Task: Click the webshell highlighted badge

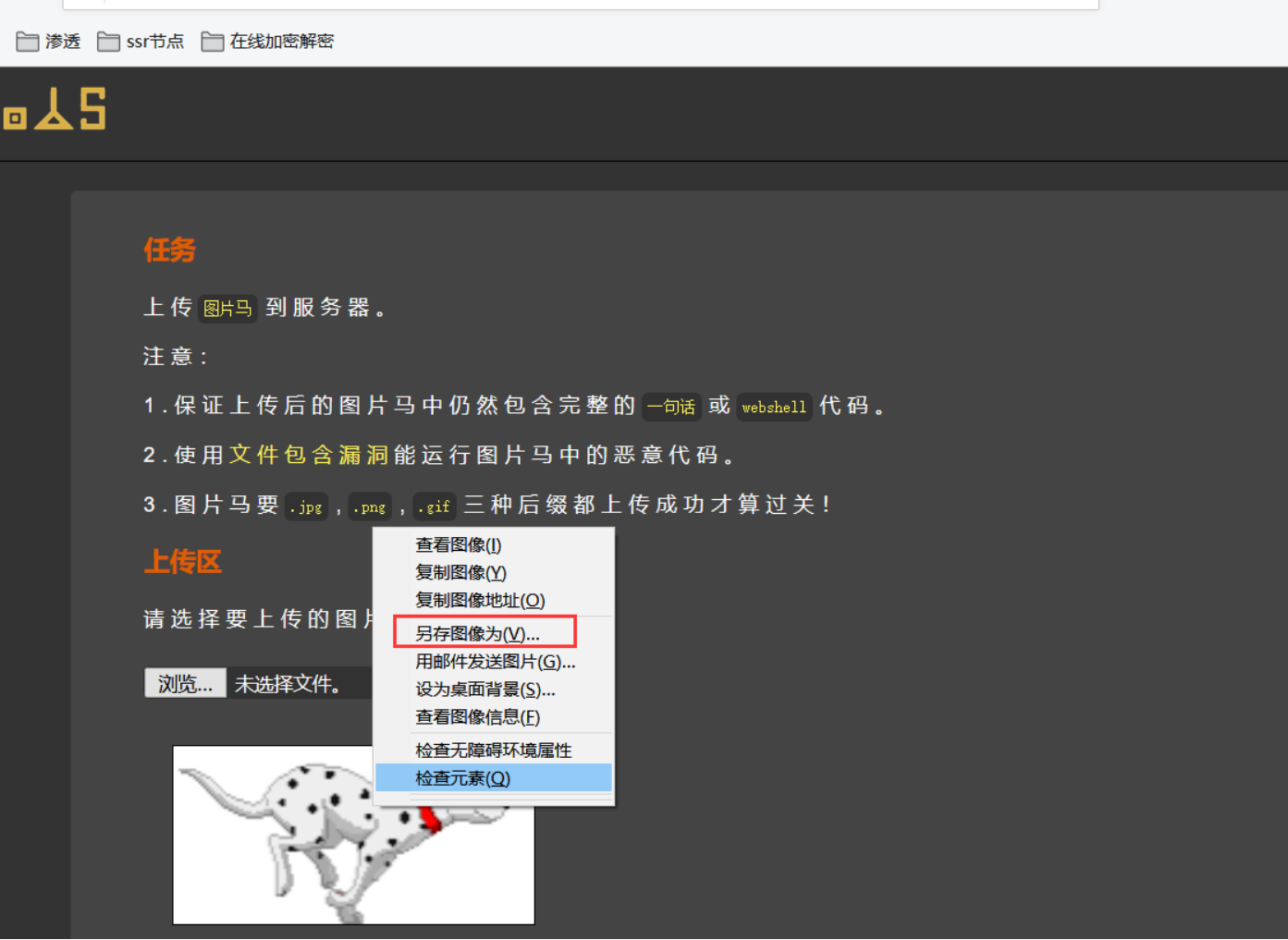Action: pyautogui.click(x=774, y=407)
